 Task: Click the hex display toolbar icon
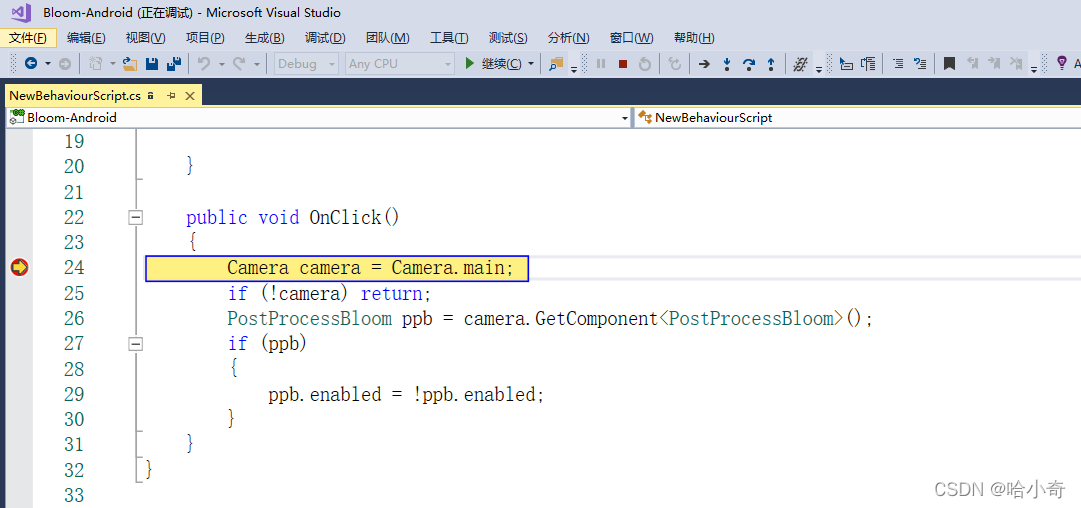(800, 63)
